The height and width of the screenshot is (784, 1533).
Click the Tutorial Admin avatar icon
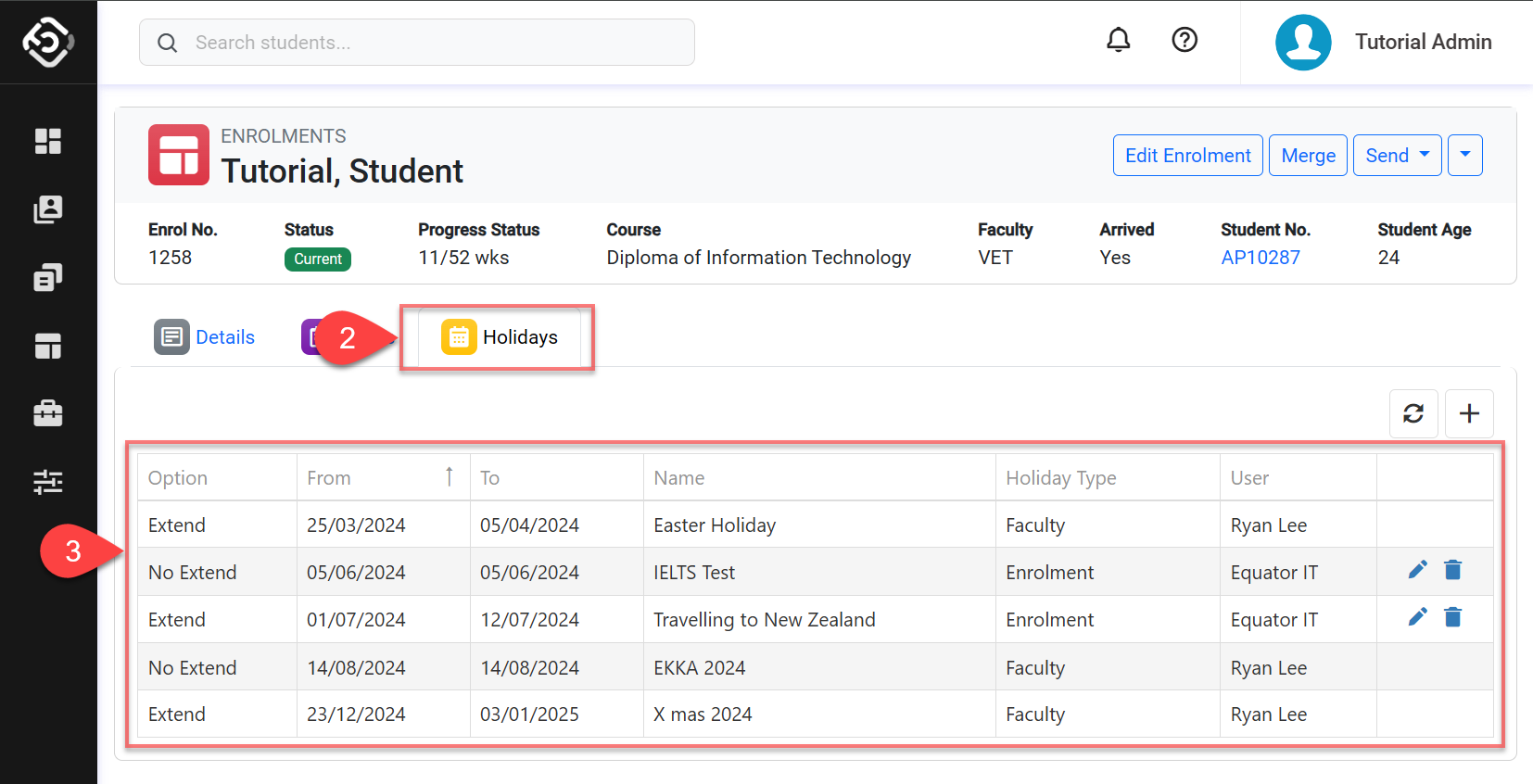coord(1303,43)
